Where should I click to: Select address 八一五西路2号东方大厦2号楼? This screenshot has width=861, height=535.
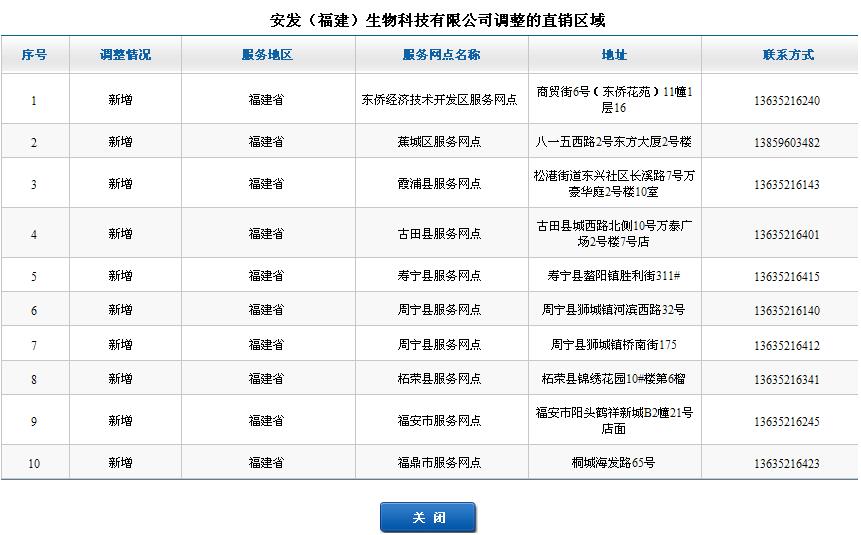click(x=614, y=142)
